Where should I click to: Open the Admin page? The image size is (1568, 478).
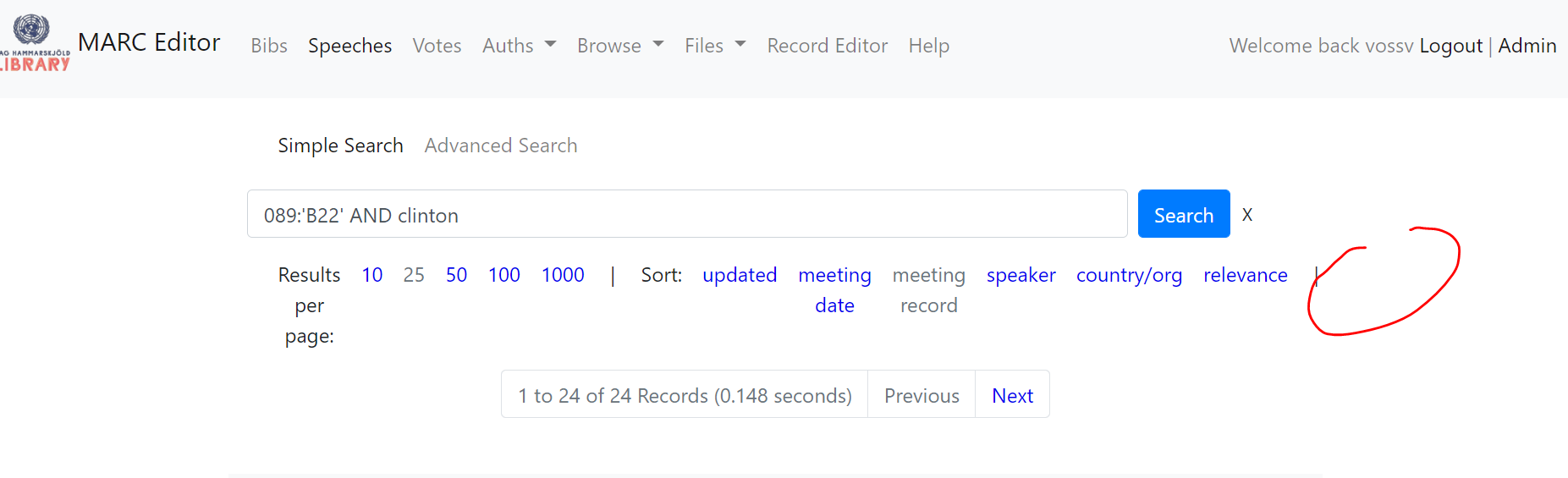(x=1527, y=46)
